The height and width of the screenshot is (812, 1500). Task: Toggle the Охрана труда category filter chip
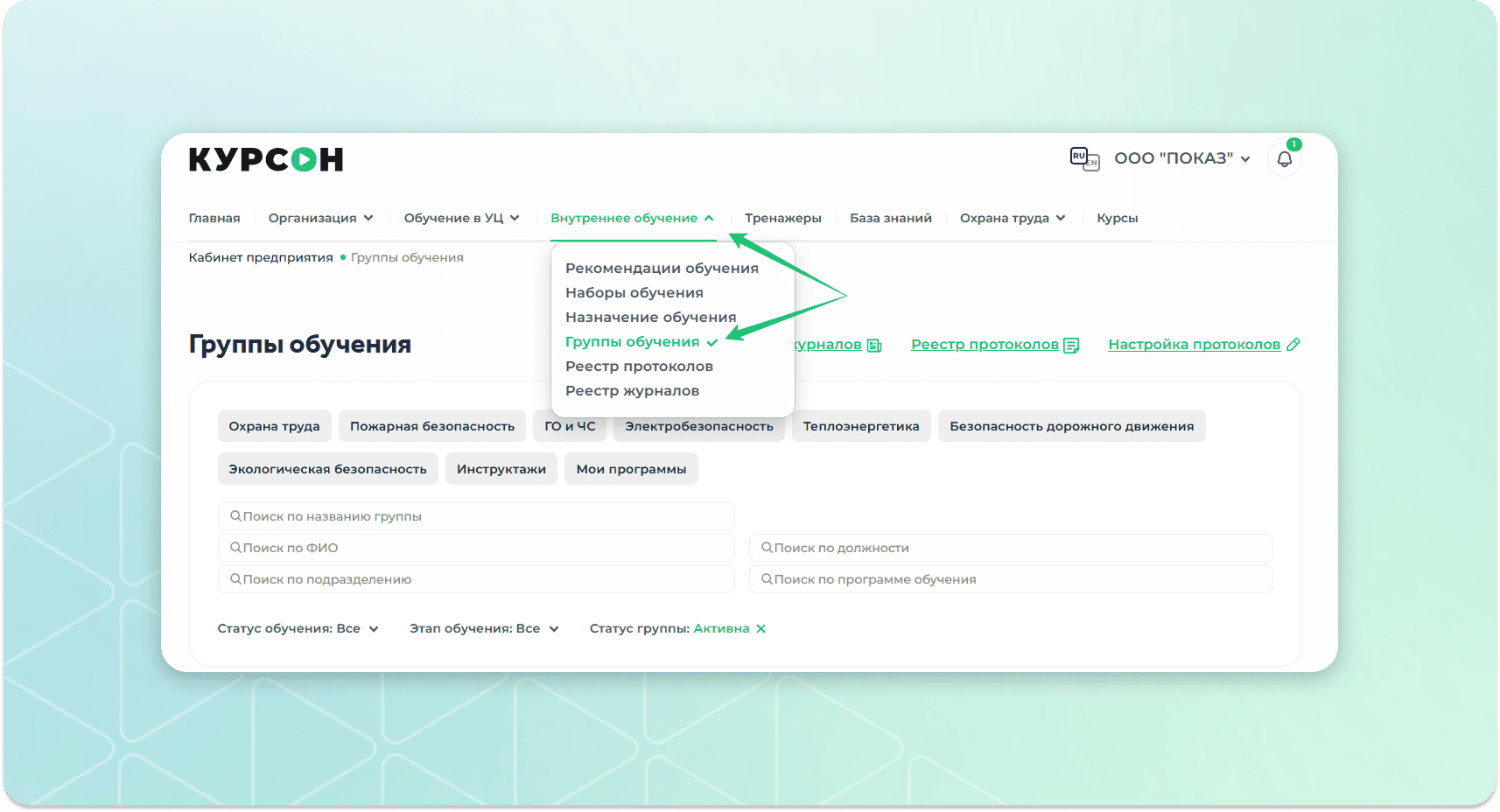point(274,426)
